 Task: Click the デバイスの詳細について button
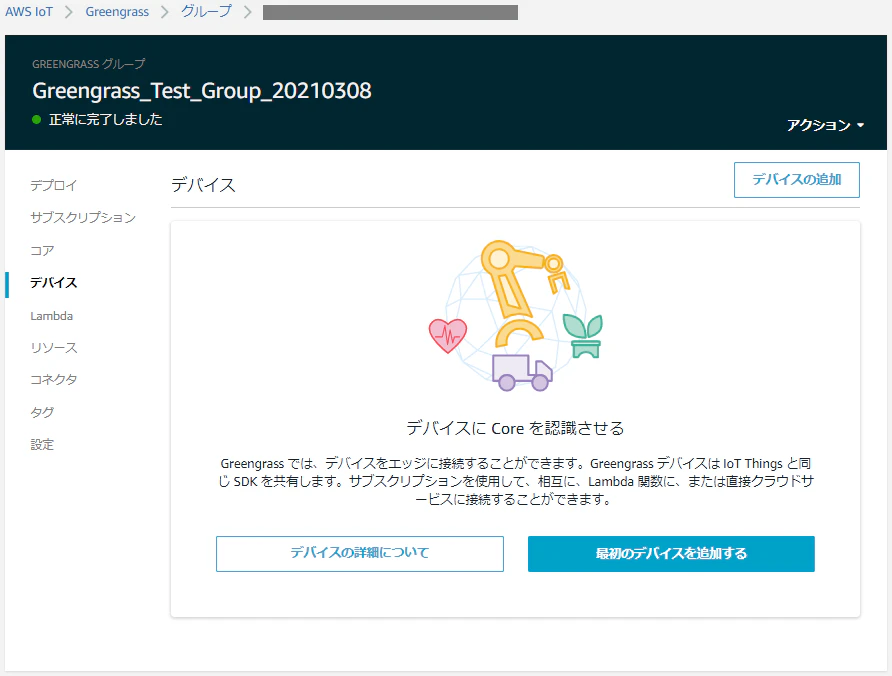360,554
